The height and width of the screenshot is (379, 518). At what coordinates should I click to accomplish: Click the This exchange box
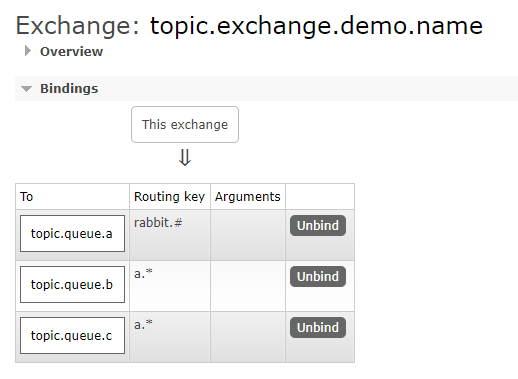click(x=185, y=125)
